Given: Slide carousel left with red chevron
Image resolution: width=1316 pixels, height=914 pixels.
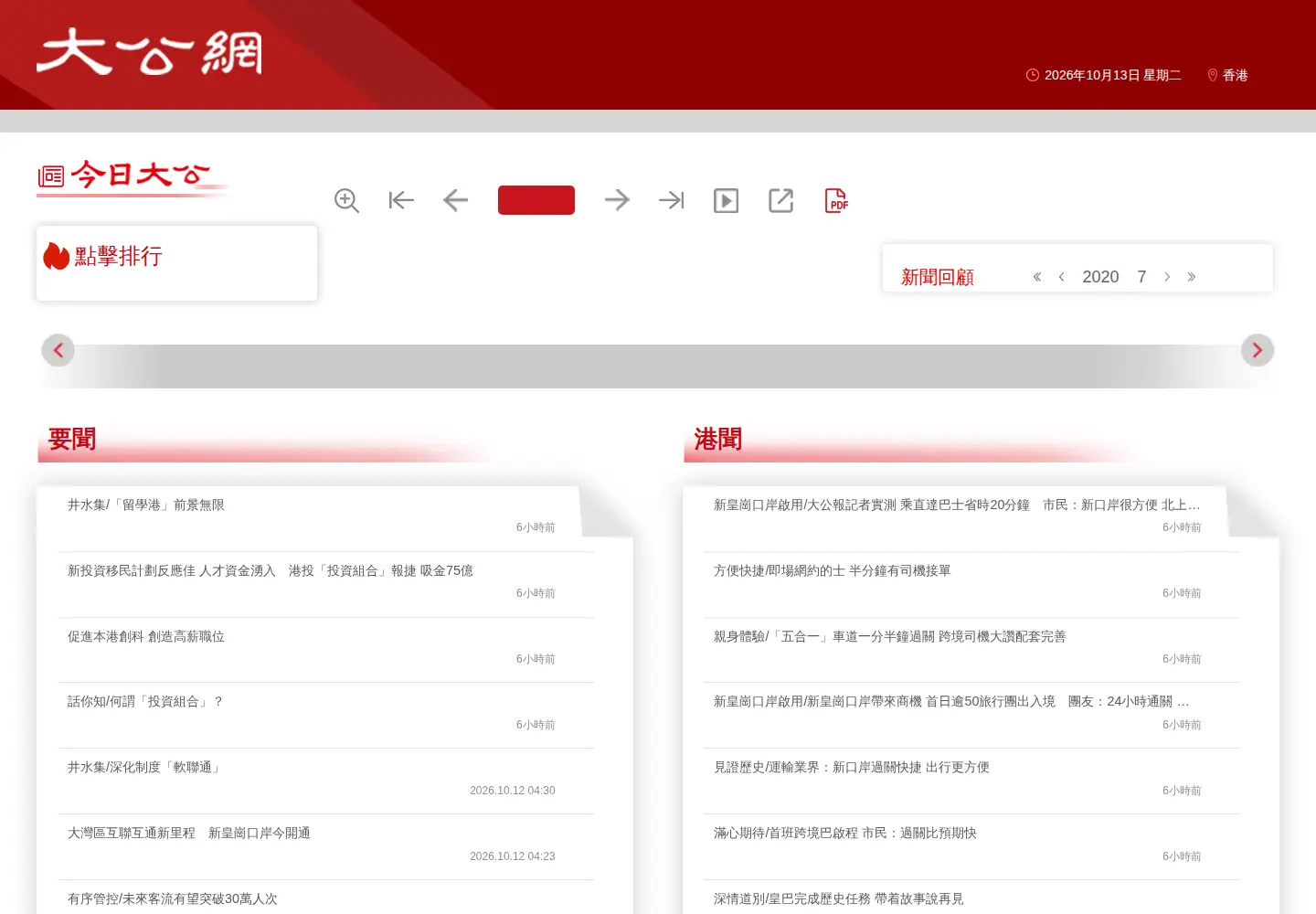Looking at the screenshot, I should click(x=58, y=350).
